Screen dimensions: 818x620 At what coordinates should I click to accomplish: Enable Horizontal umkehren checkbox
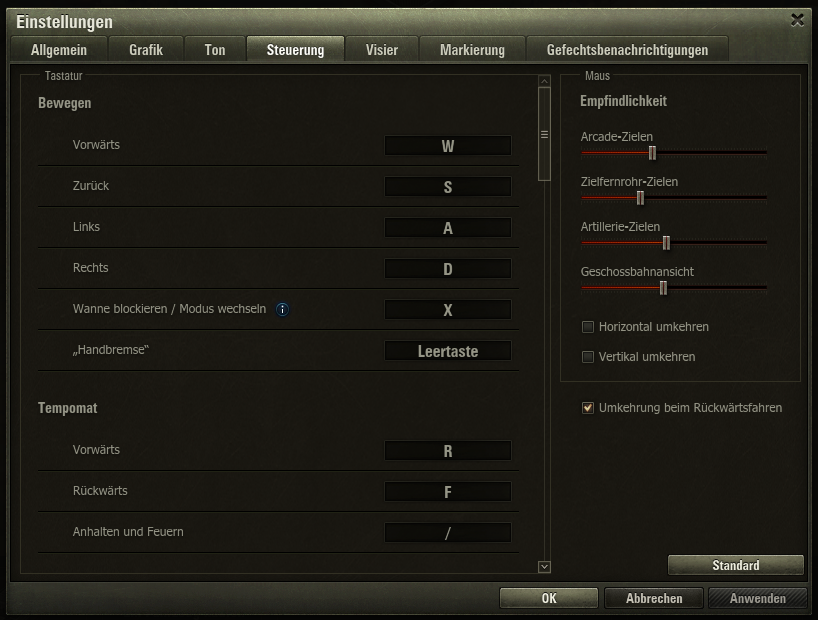pos(588,327)
